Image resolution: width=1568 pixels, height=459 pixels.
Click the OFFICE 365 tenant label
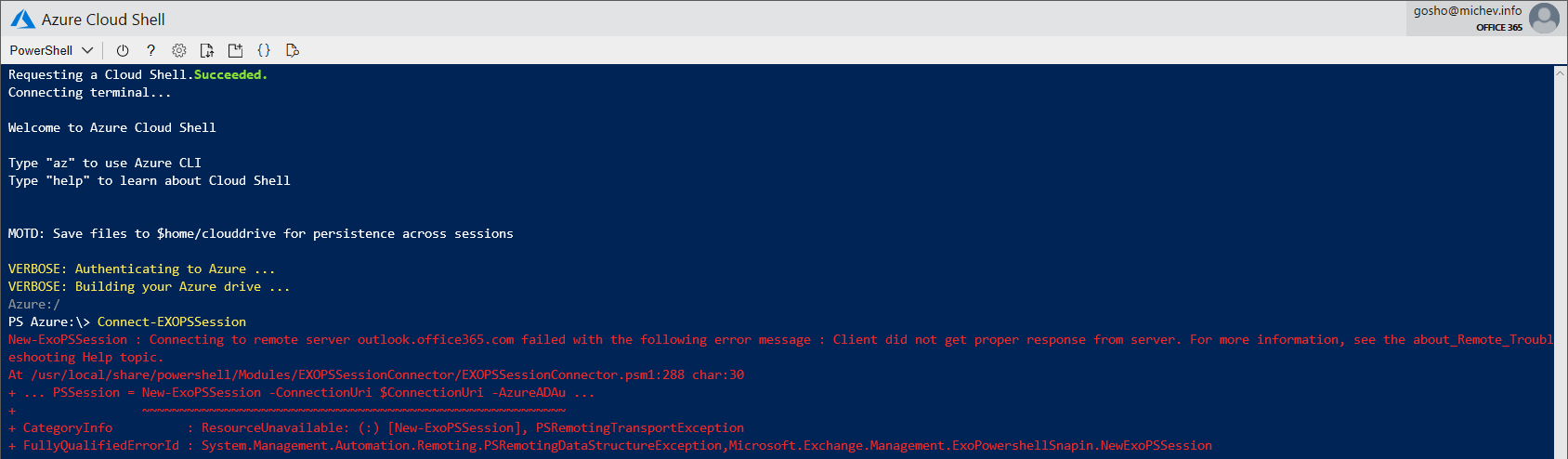(1498, 28)
